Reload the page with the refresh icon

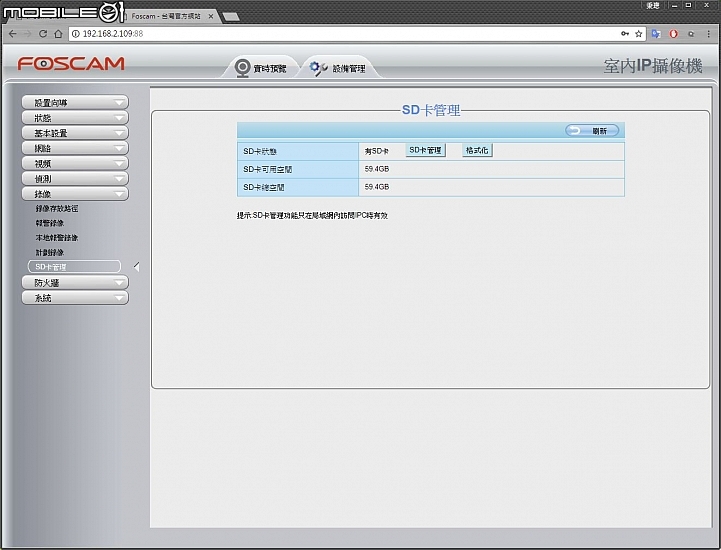(43, 34)
